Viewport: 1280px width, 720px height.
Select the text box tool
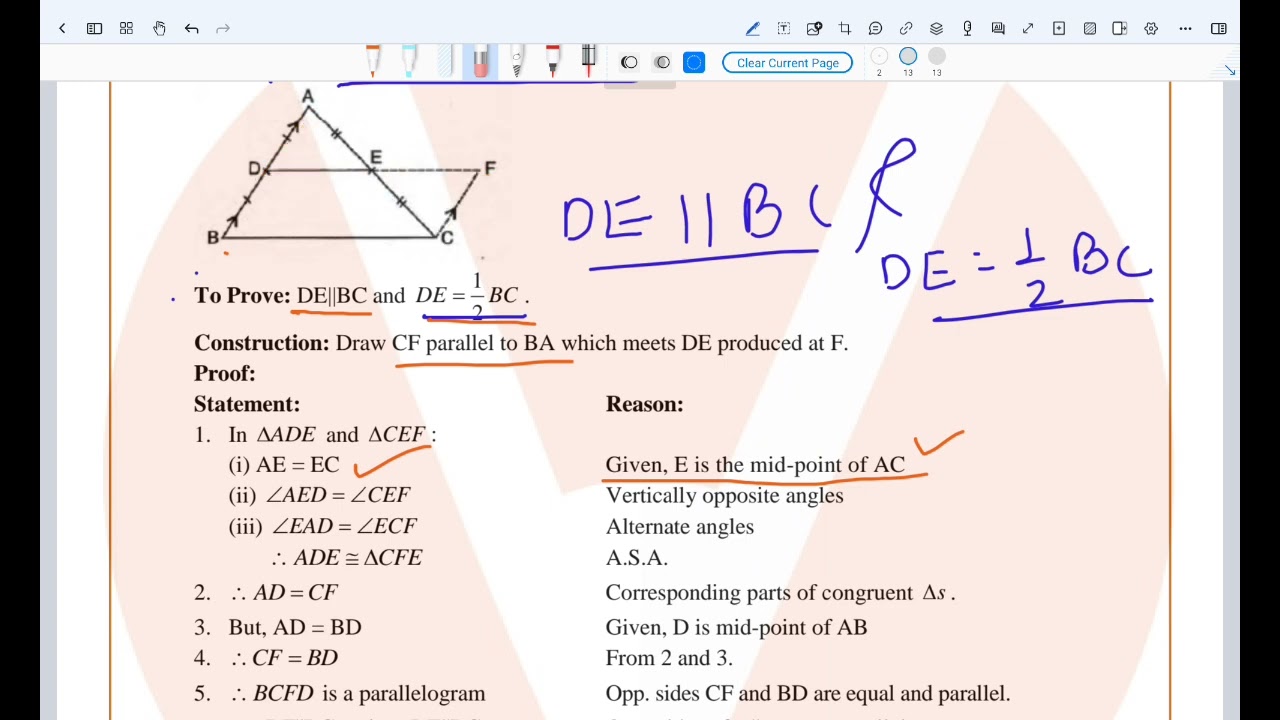tap(783, 29)
